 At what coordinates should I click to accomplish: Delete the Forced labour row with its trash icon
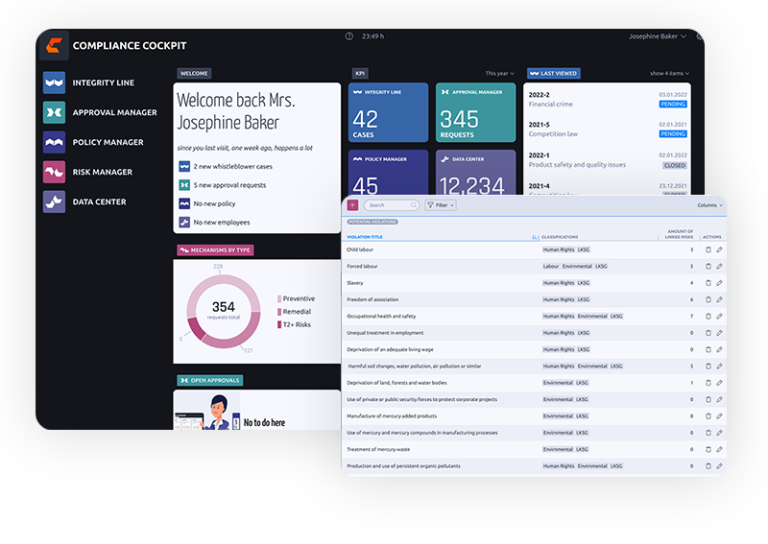[x=708, y=266]
